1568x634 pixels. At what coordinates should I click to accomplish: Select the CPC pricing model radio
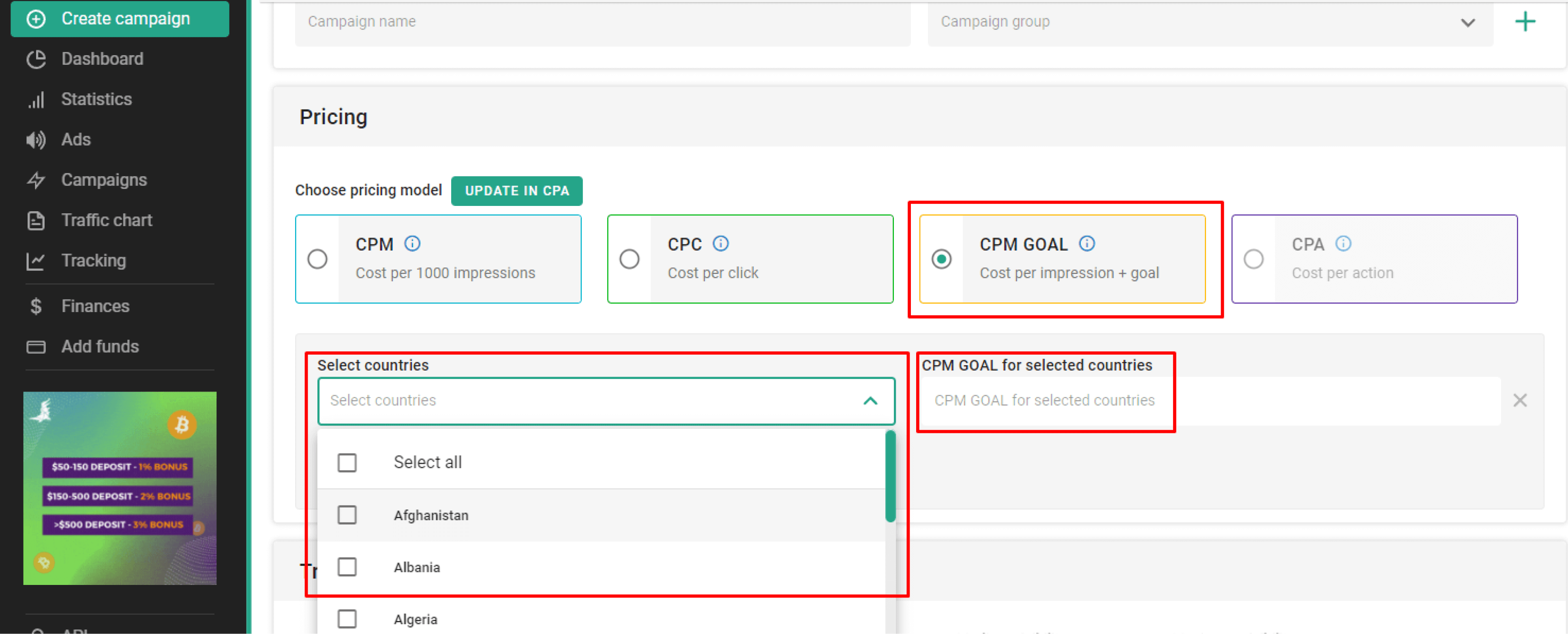[629, 259]
